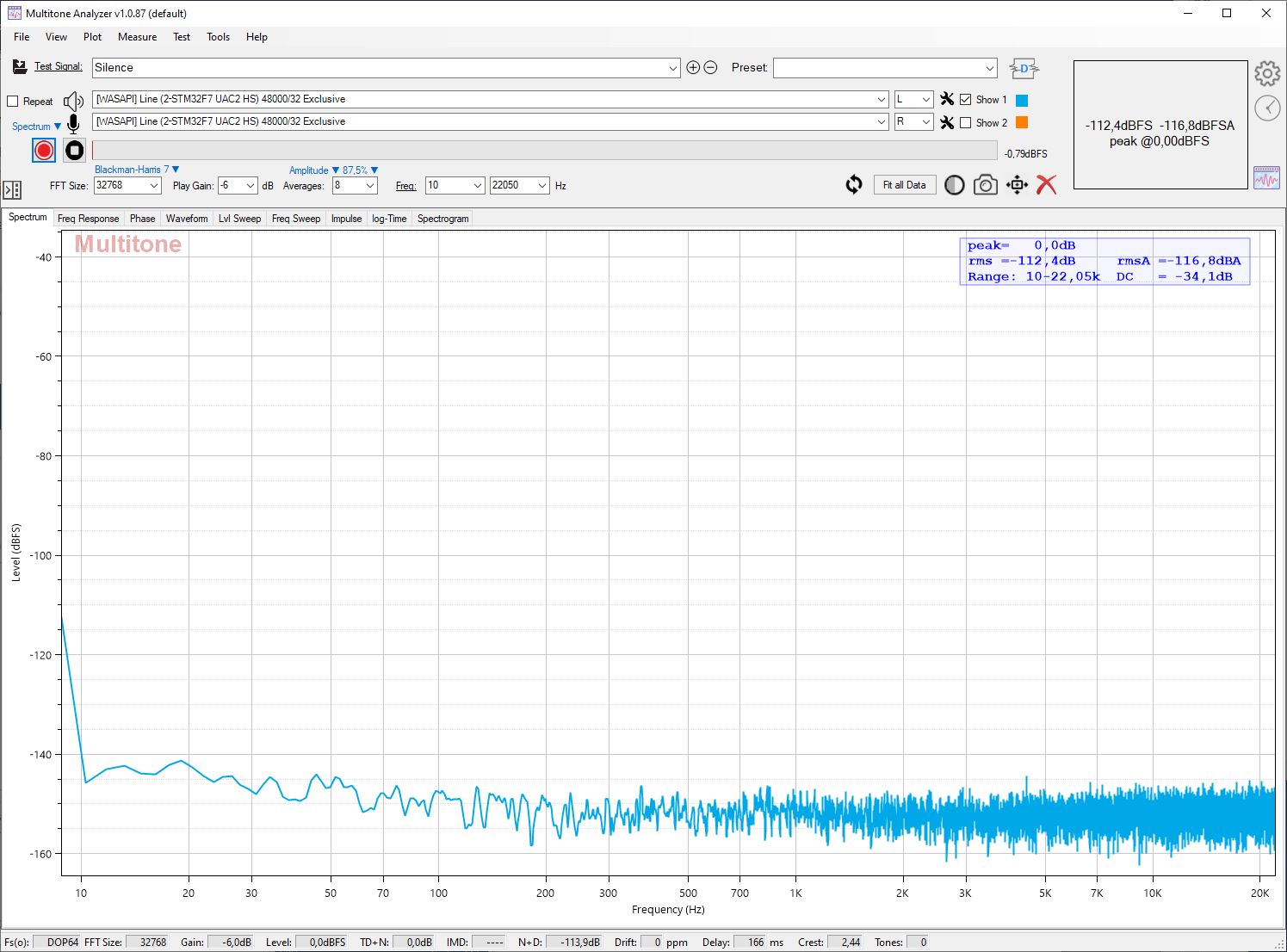
Task: Click the clock icon below the gear
Action: (x=1267, y=108)
